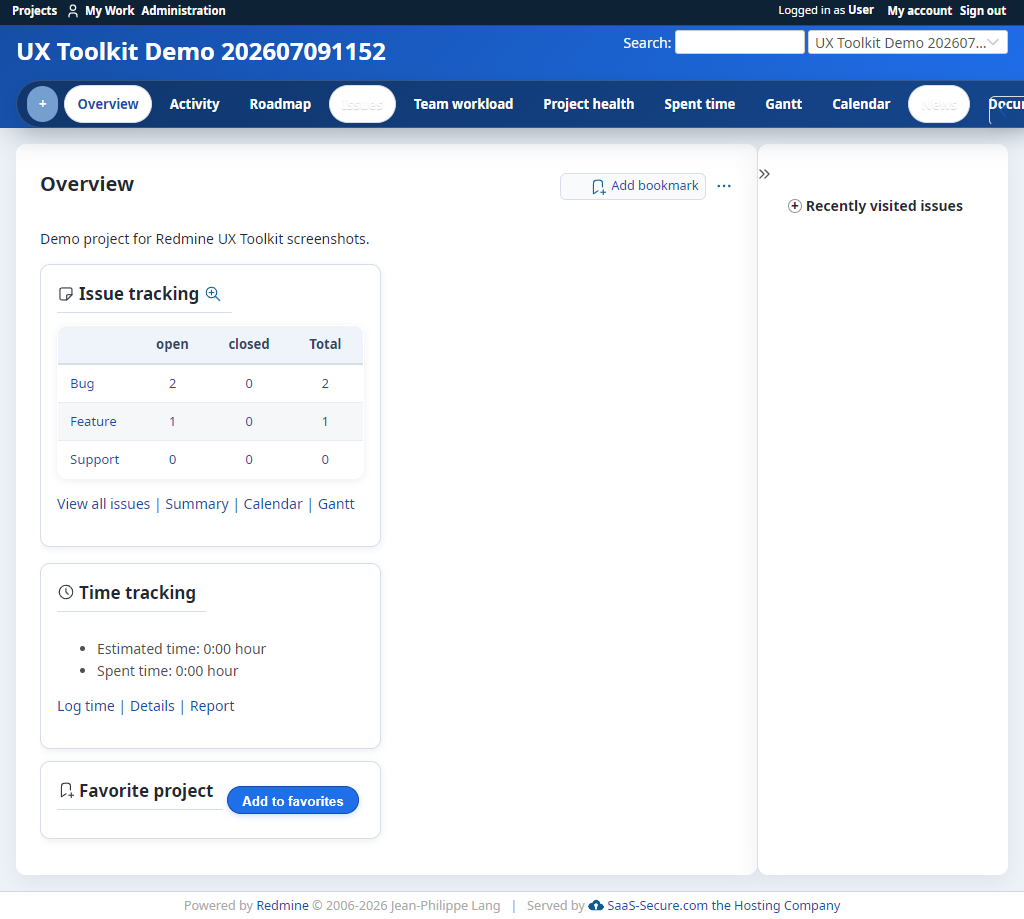Screen dimensions: 1024x919
Task: Expand Recently visited issues with its plus icon
Action: 794,206
